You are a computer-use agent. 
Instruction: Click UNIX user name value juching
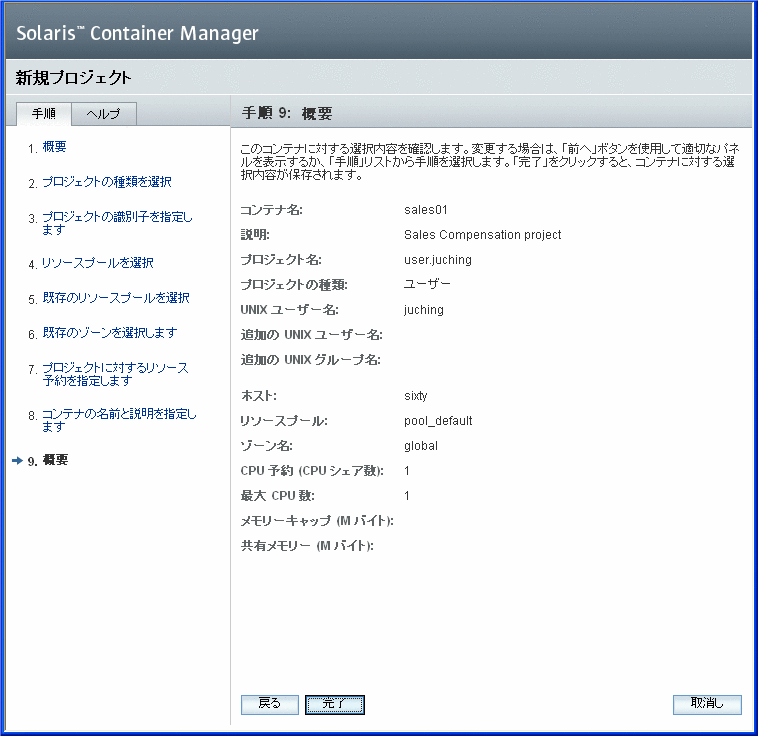tap(424, 310)
